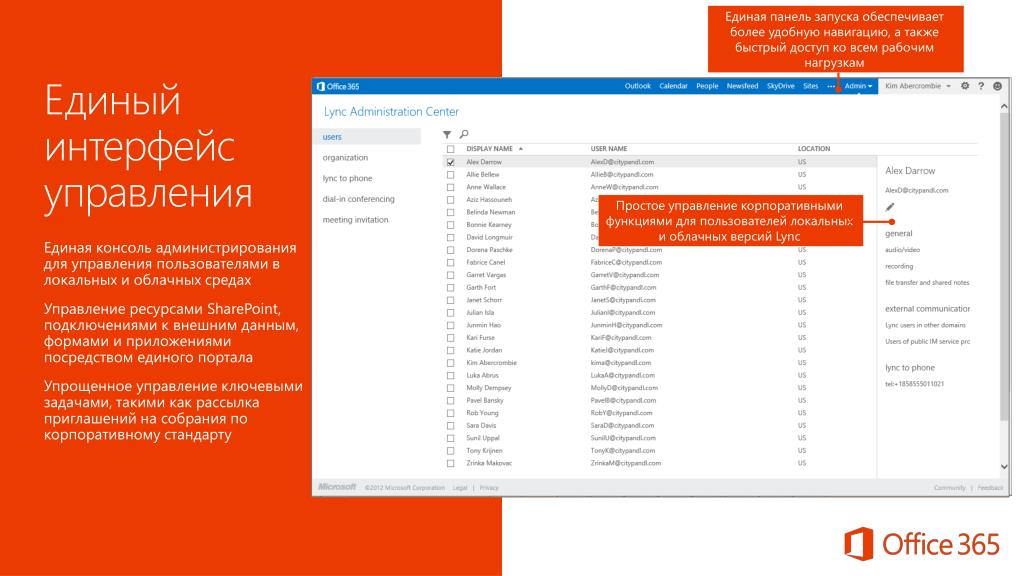The image size is (1024, 576).
Task: Click SaraD@citypandl.com user name
Action: pyautogui.click(x=622, y=425)
